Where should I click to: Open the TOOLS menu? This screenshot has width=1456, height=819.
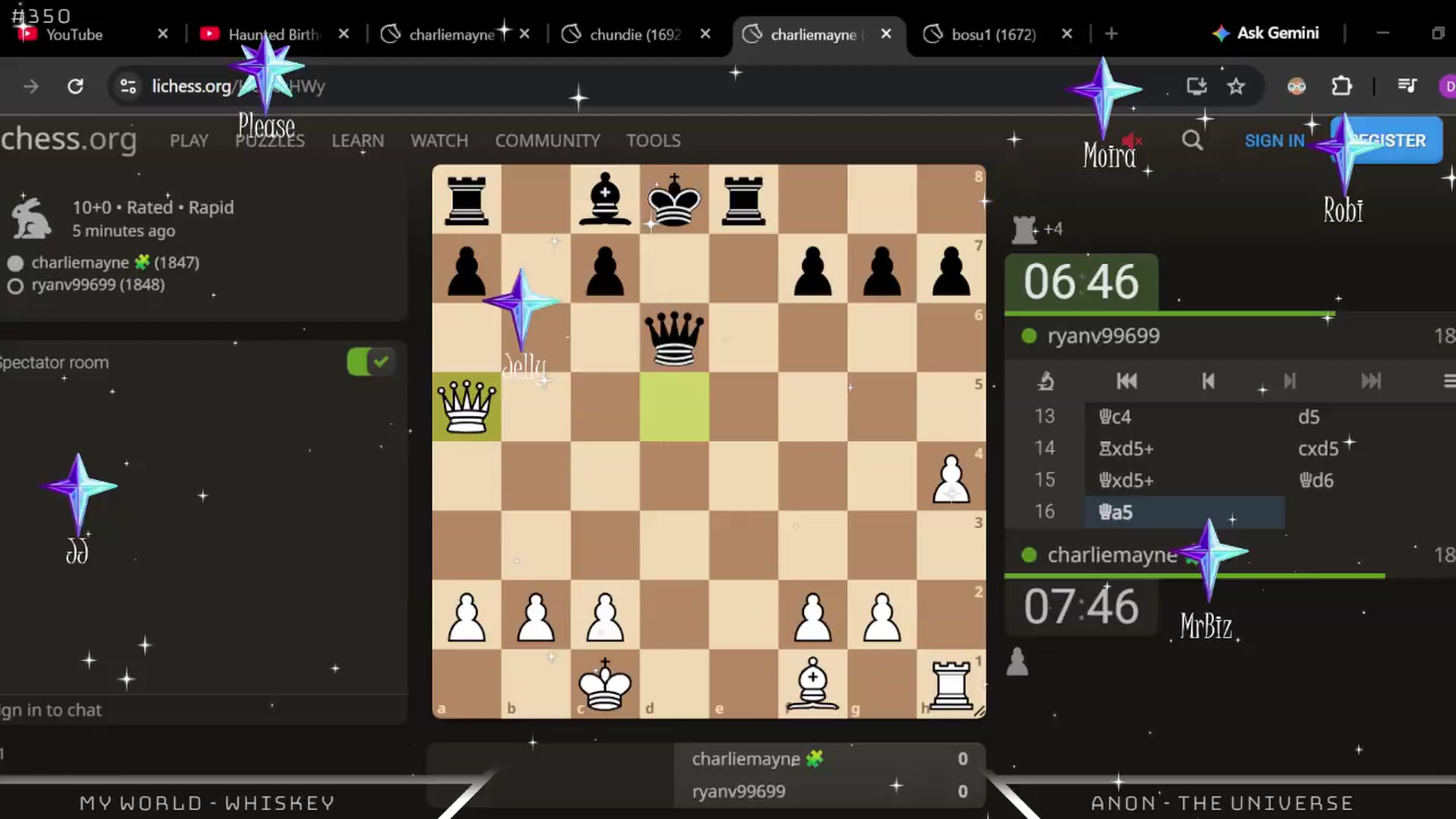pyautogui.click(x=653, y=141)
